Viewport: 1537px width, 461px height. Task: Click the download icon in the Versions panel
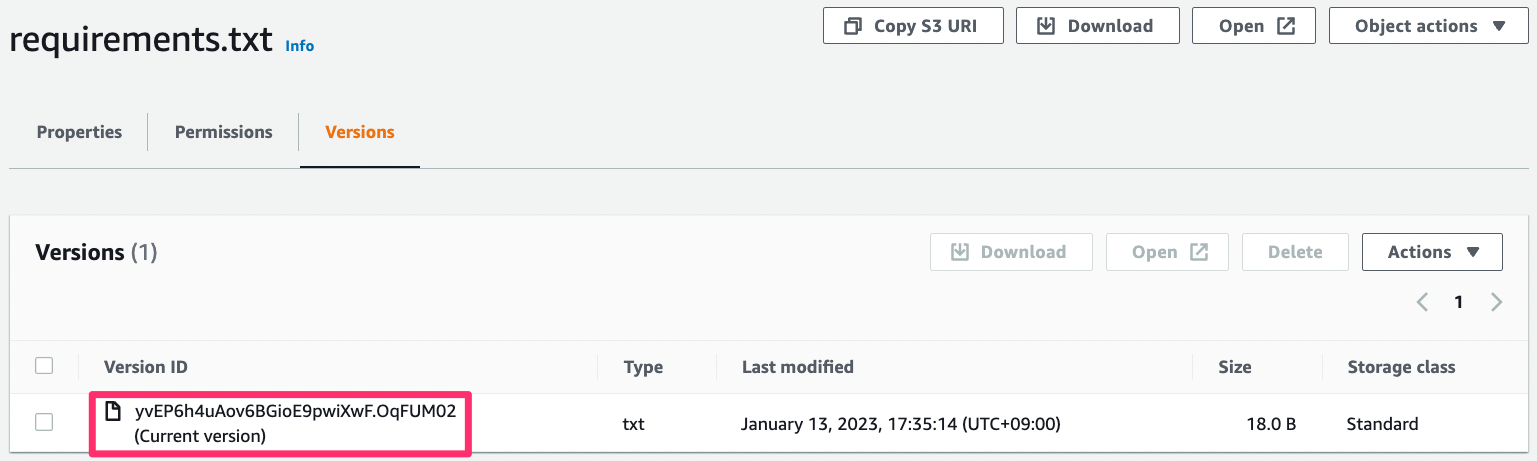[x=960, y=252]
